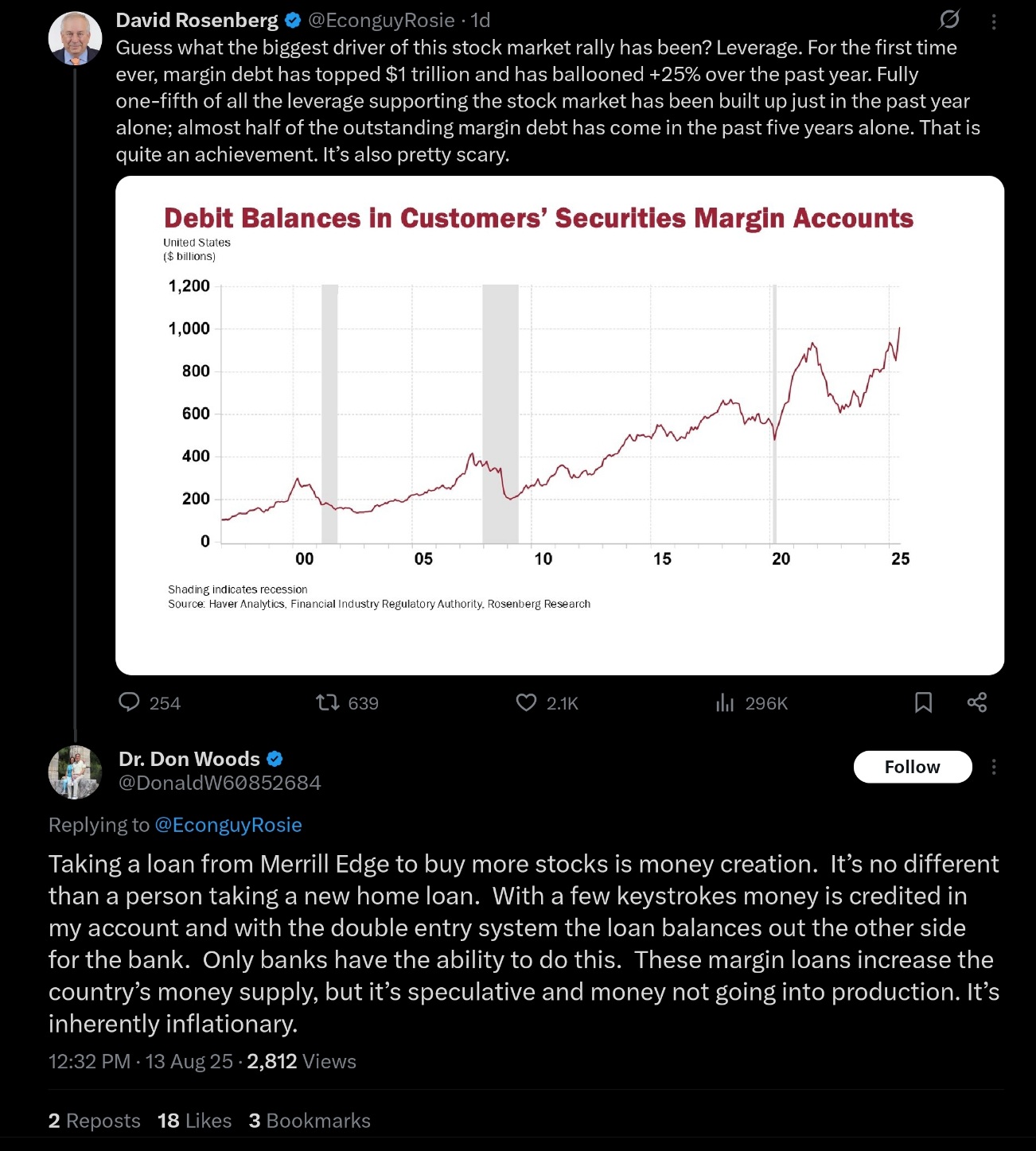The image size is (1036, 1151).
Task: View the 2 Reposts list
Action: point(94,1121)
